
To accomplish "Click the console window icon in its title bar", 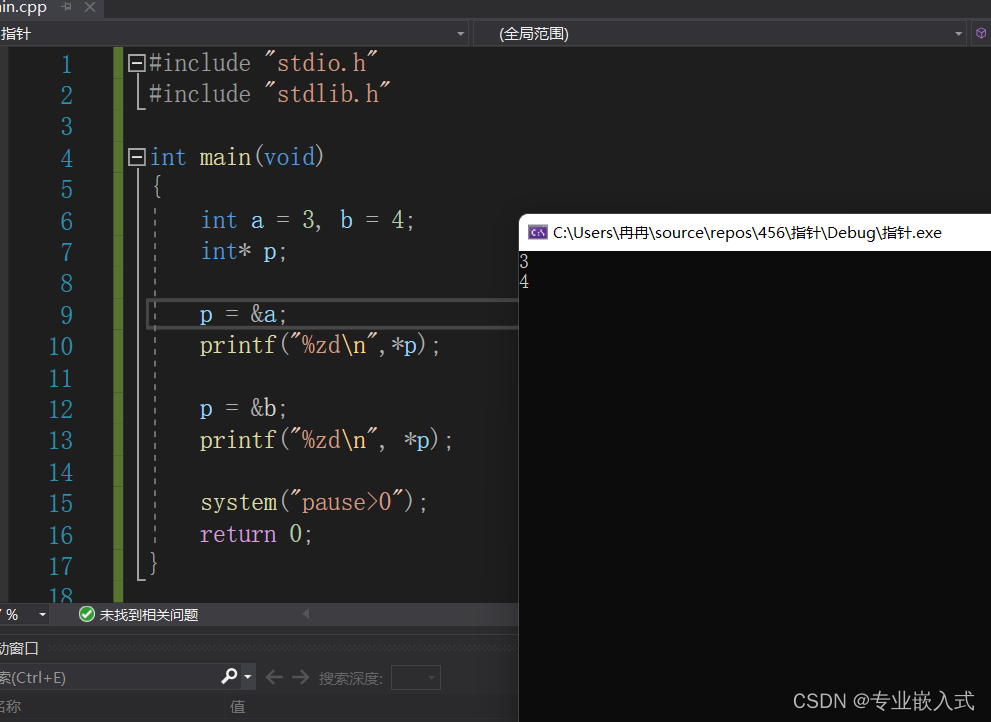I will point(538,233).
